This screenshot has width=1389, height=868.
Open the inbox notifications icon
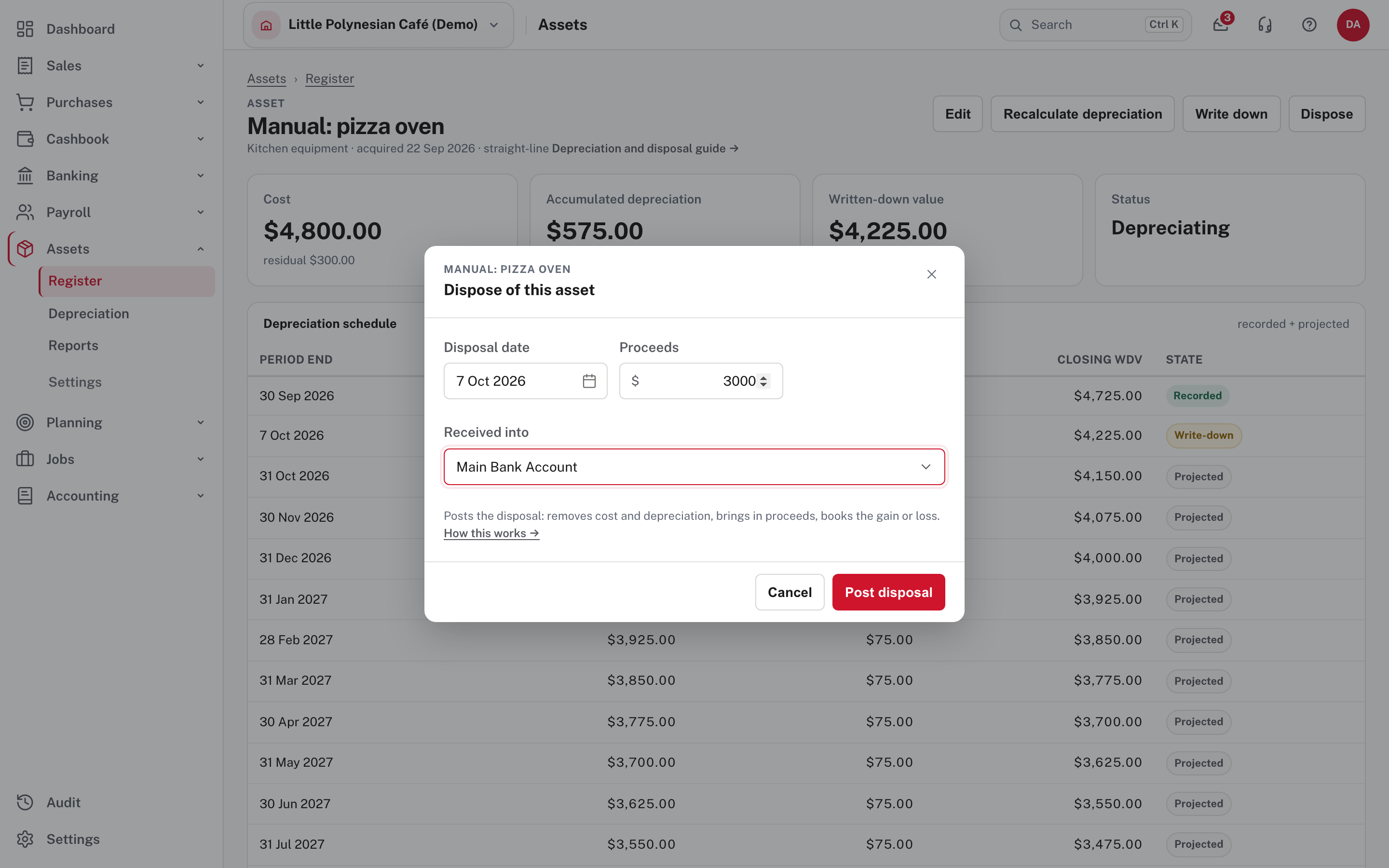tap(1221, 25)
